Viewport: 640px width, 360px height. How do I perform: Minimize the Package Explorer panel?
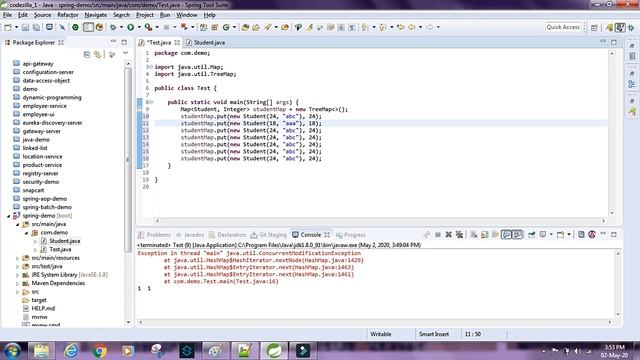click(x=113, y=42)
